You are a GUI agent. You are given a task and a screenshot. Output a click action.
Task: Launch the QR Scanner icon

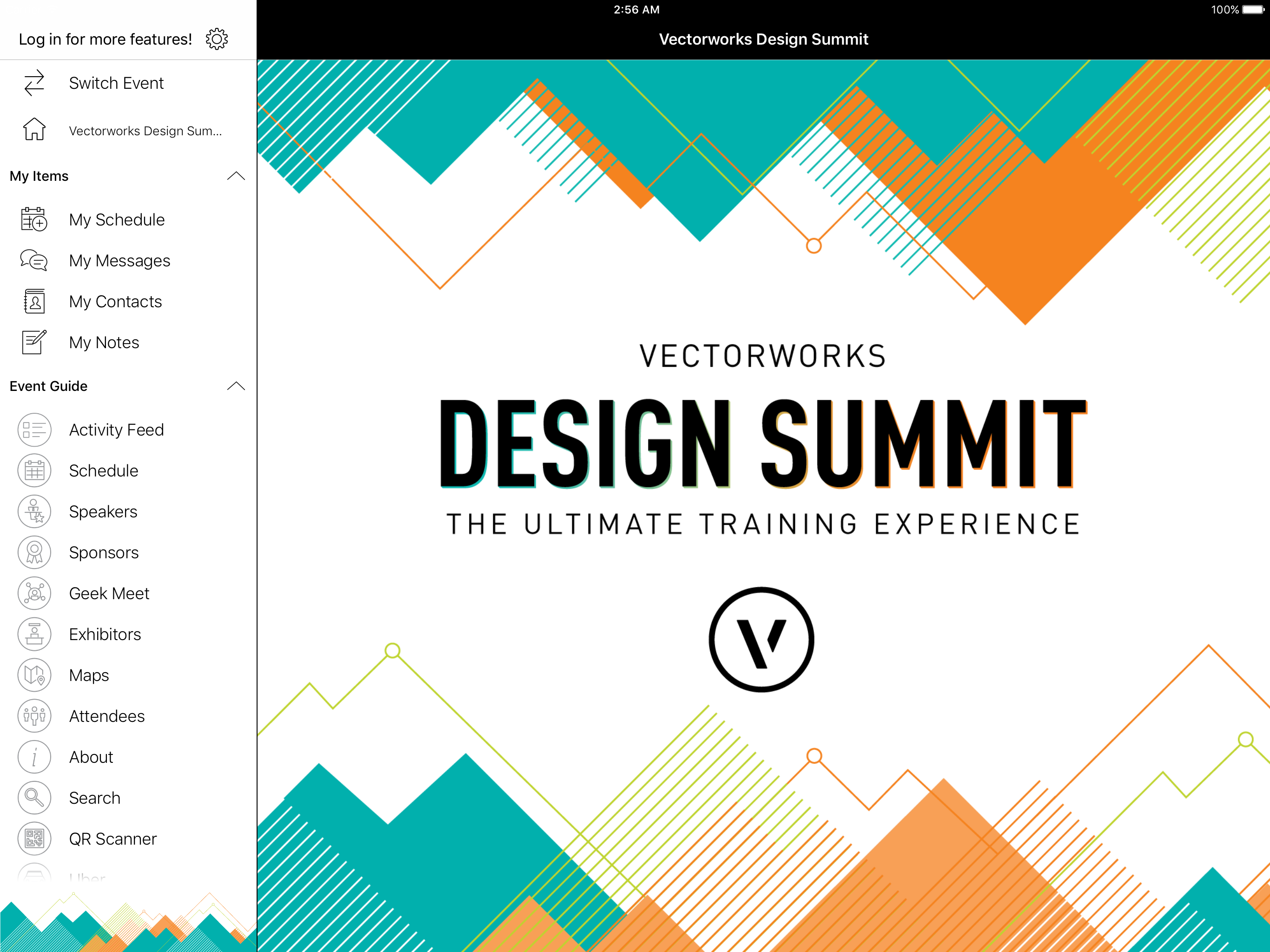point(34,839)
